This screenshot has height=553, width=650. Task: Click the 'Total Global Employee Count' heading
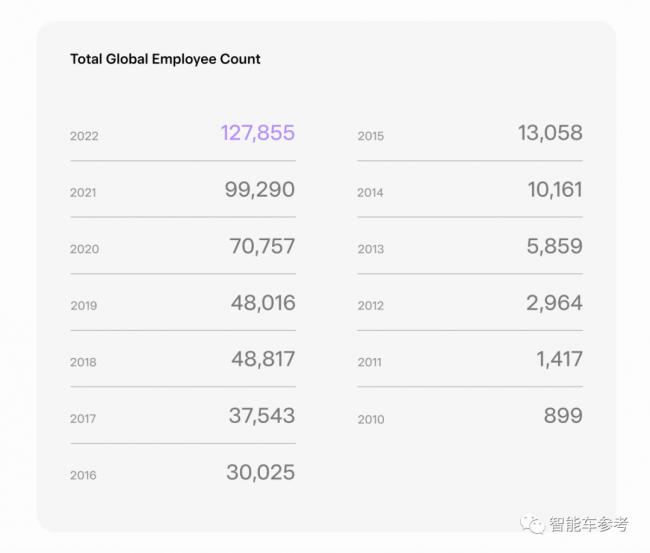tap(165, 59)
